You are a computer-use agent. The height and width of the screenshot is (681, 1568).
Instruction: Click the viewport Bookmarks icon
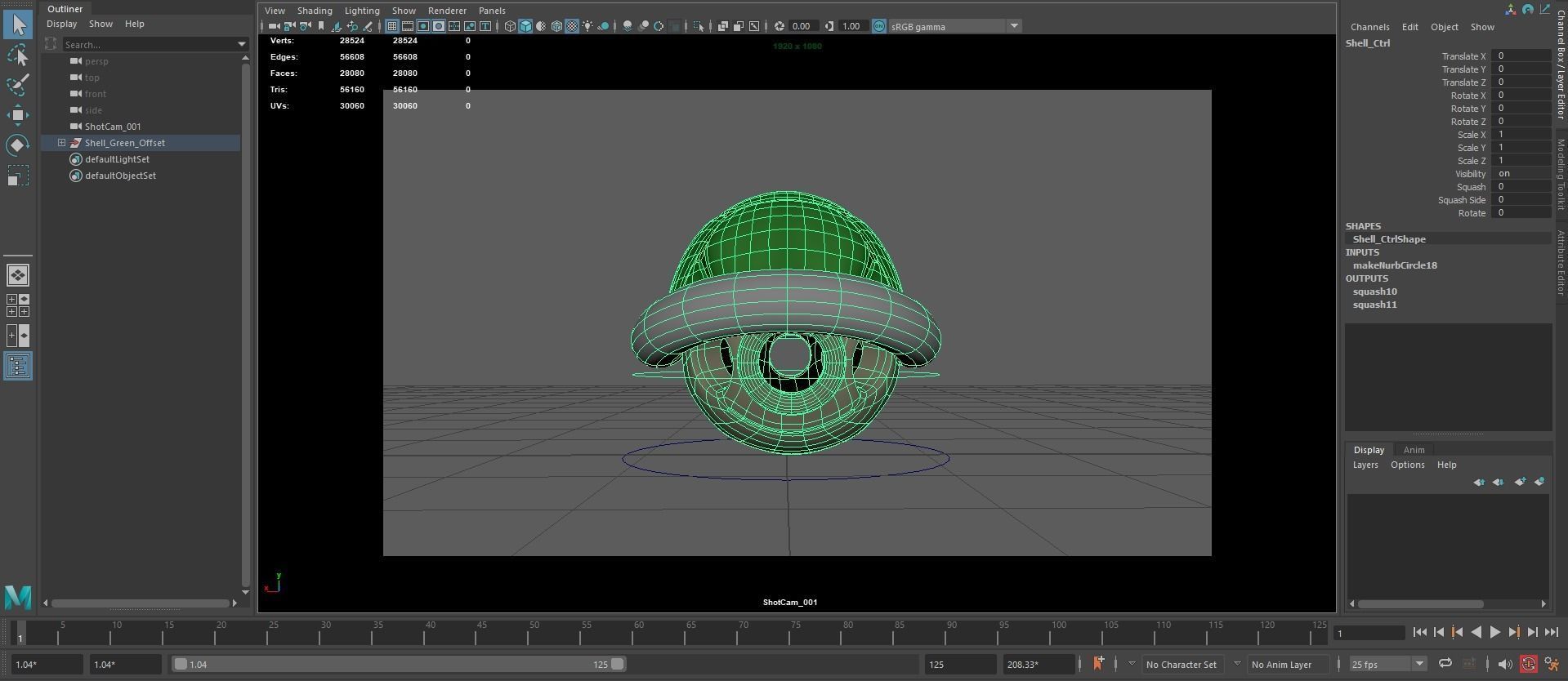[x=321, y=26]
